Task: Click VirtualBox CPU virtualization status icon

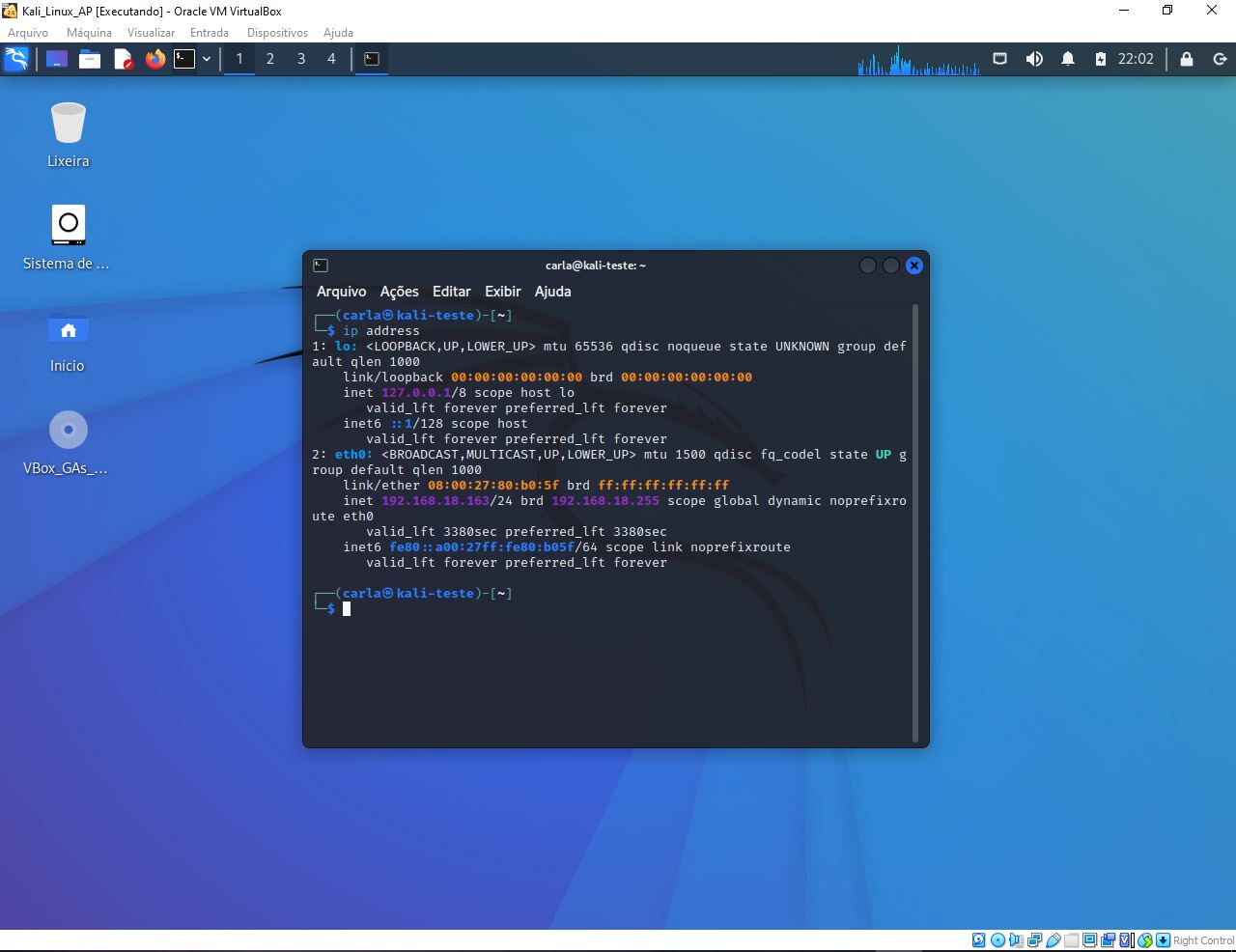Action: (1127, 940)
